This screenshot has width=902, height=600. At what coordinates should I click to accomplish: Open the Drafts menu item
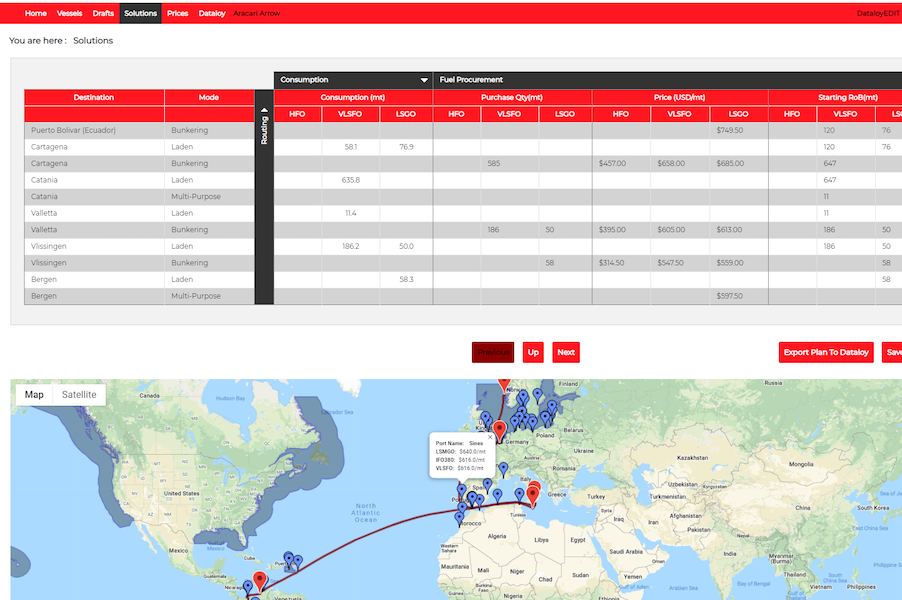(104, 13)
